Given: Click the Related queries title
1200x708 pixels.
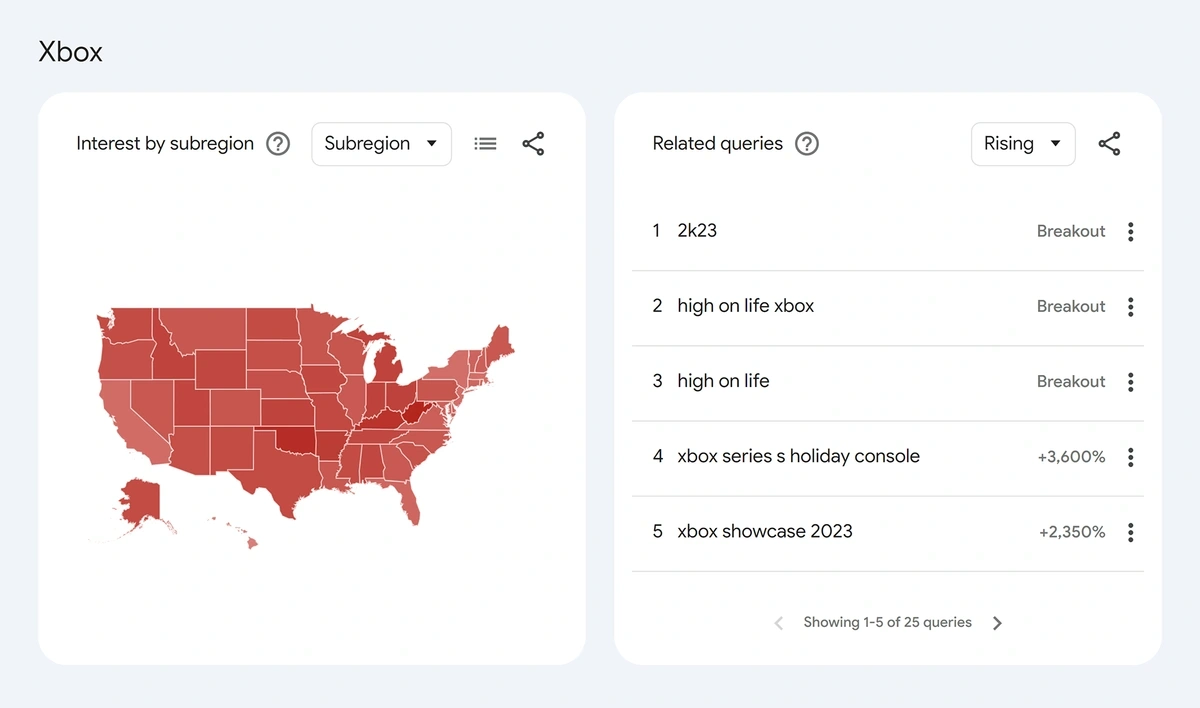Looking at the screenshot, I should tap(718, 144).
